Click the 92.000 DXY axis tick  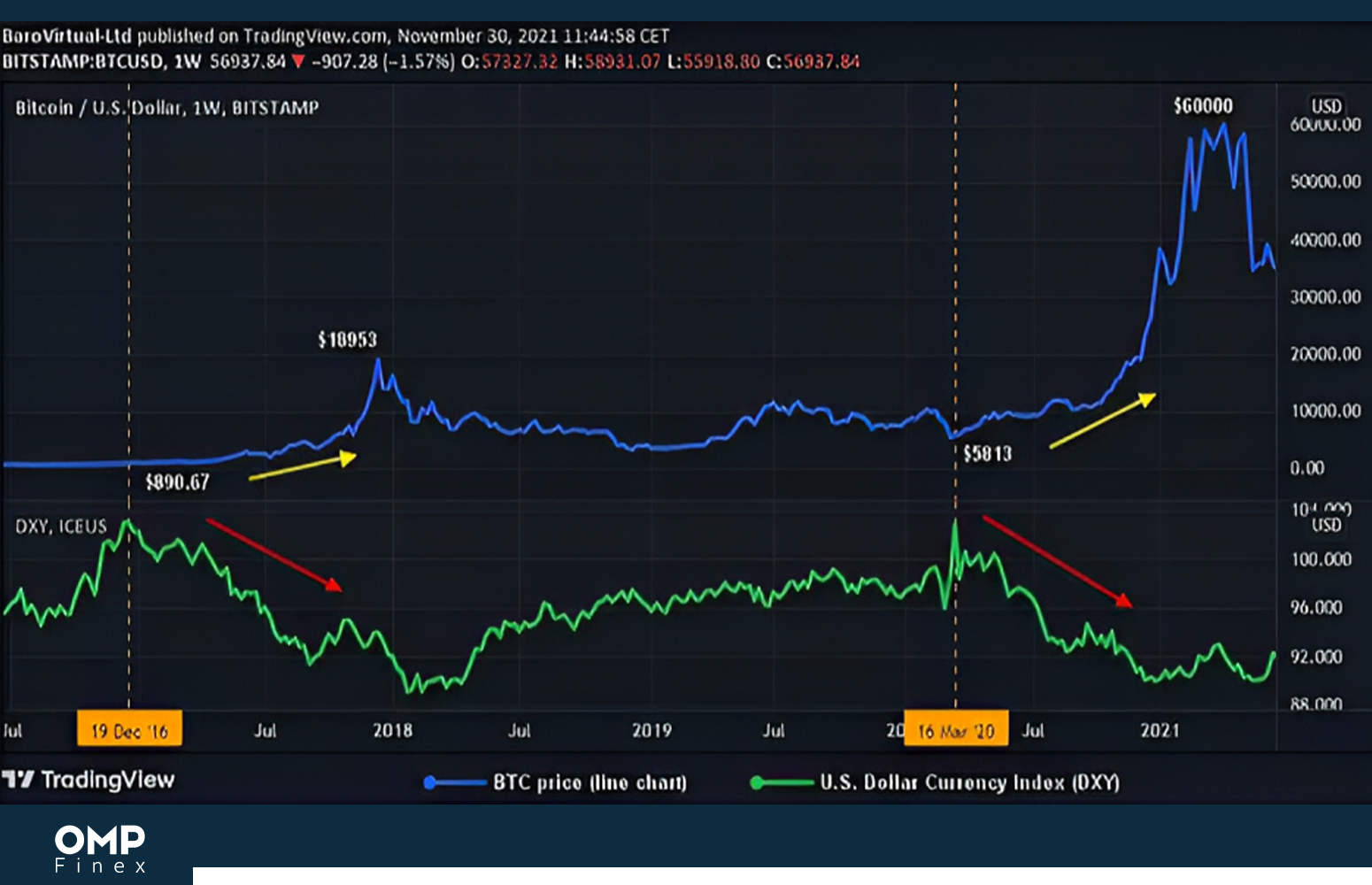click(1316, 657)
